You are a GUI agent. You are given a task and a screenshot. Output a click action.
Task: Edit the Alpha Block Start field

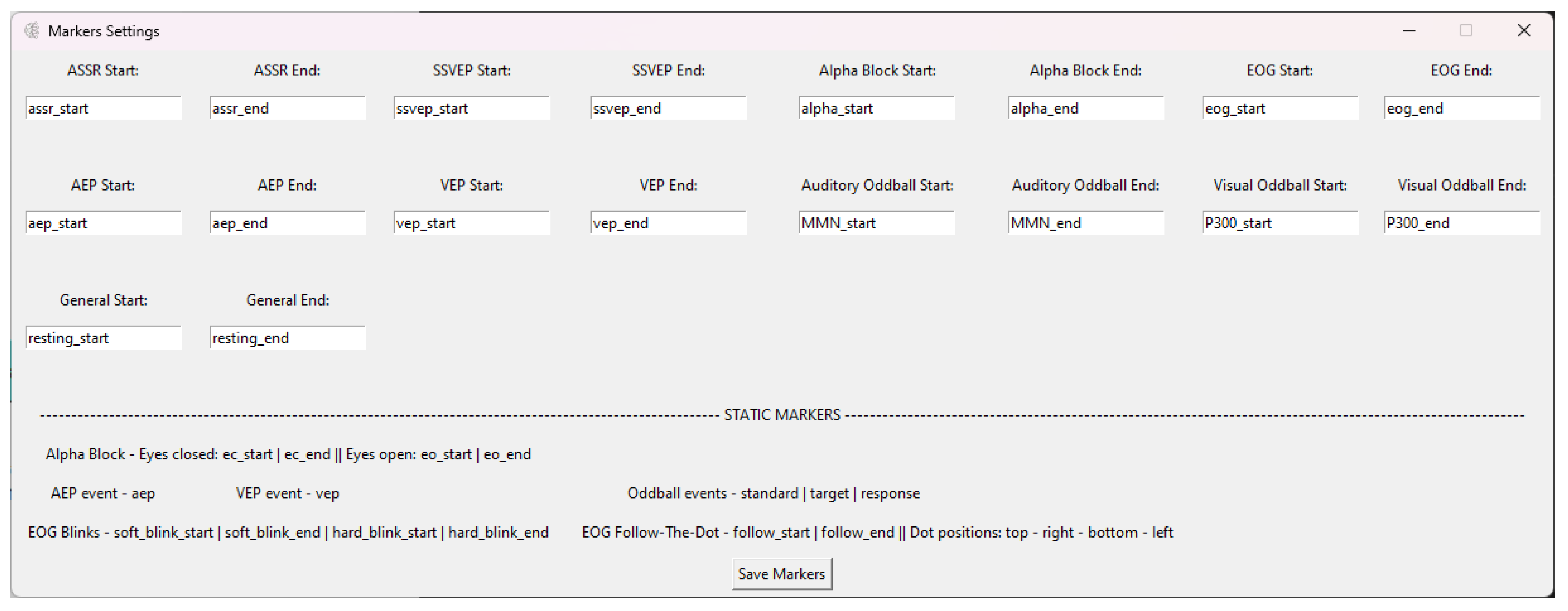877,108
